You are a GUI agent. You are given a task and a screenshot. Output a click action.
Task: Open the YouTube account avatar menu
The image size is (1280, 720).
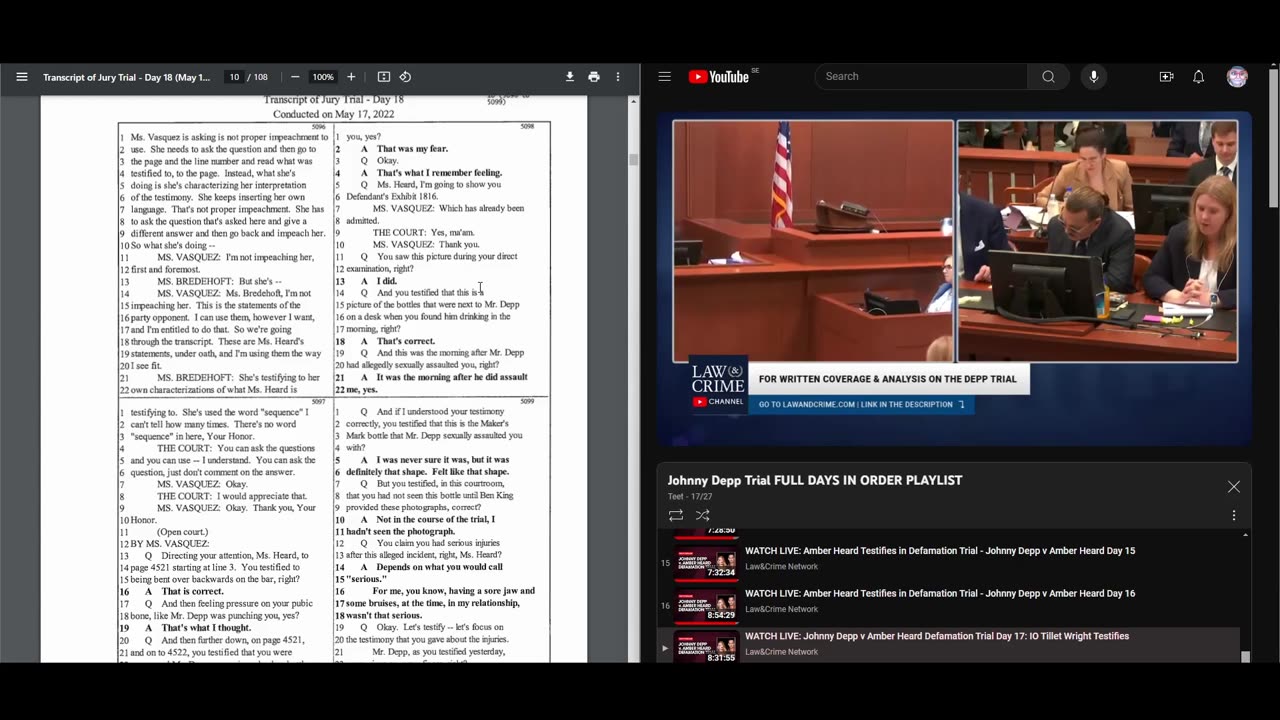click(x=1237, y=77)
